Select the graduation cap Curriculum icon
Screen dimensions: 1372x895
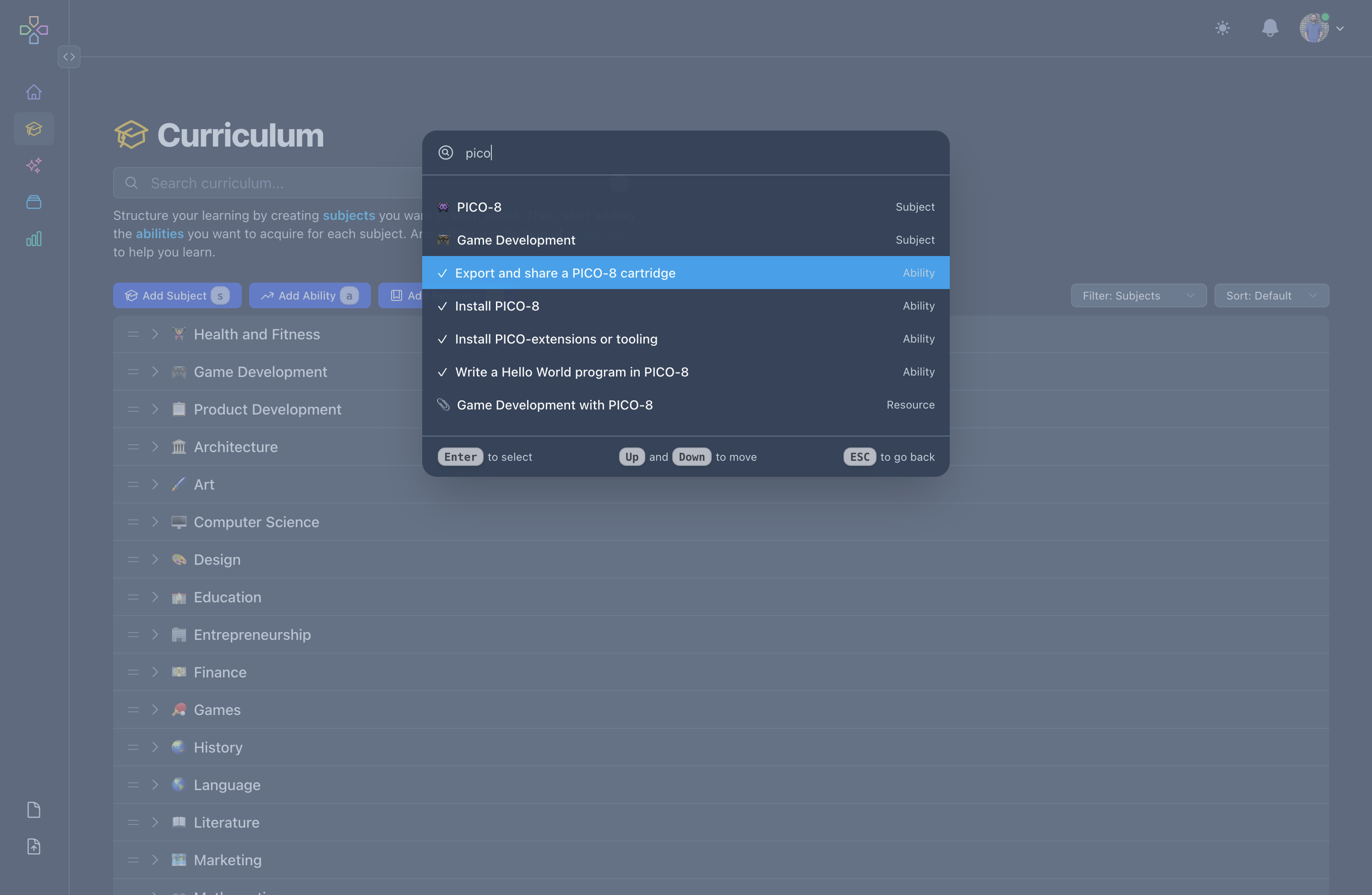click(x=33, y=128)
